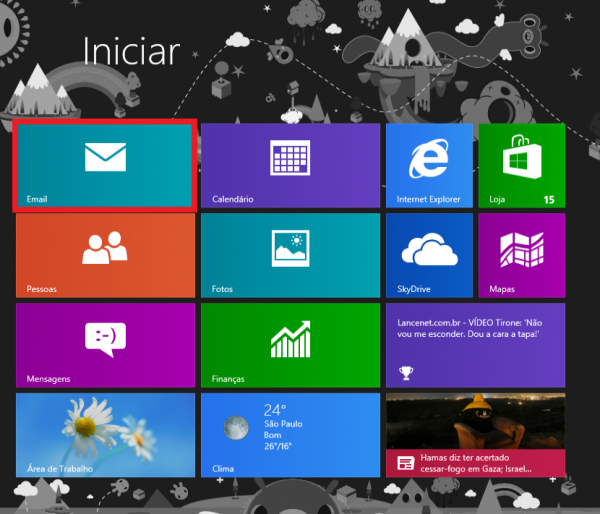600x514 pixels.
Task: Click the Clima label on the weather tile
Action: tap(223, 469)
